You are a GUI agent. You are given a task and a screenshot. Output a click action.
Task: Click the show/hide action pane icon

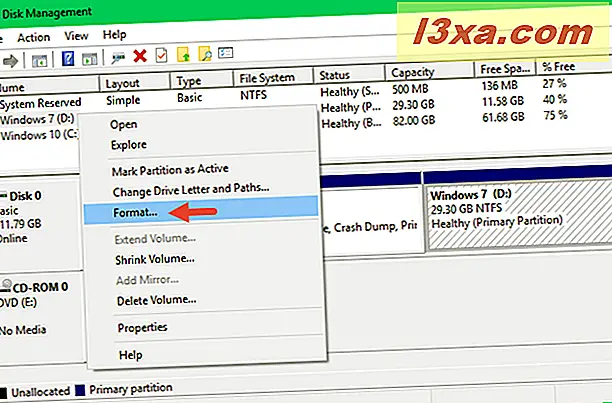click(90, 59)
